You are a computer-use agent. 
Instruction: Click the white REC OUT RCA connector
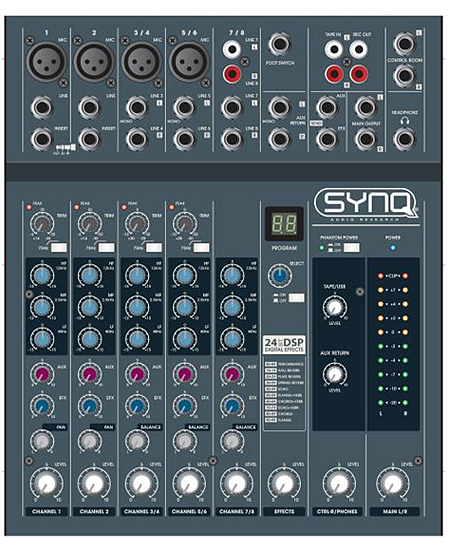(x=358, y=49)
